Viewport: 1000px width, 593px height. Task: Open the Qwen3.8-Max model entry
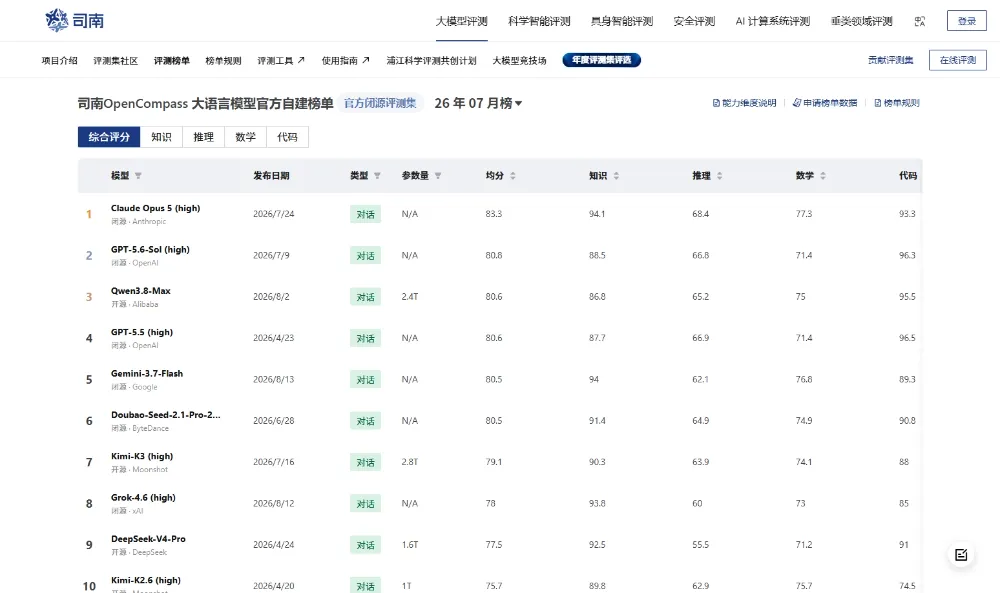pos(141,291)
